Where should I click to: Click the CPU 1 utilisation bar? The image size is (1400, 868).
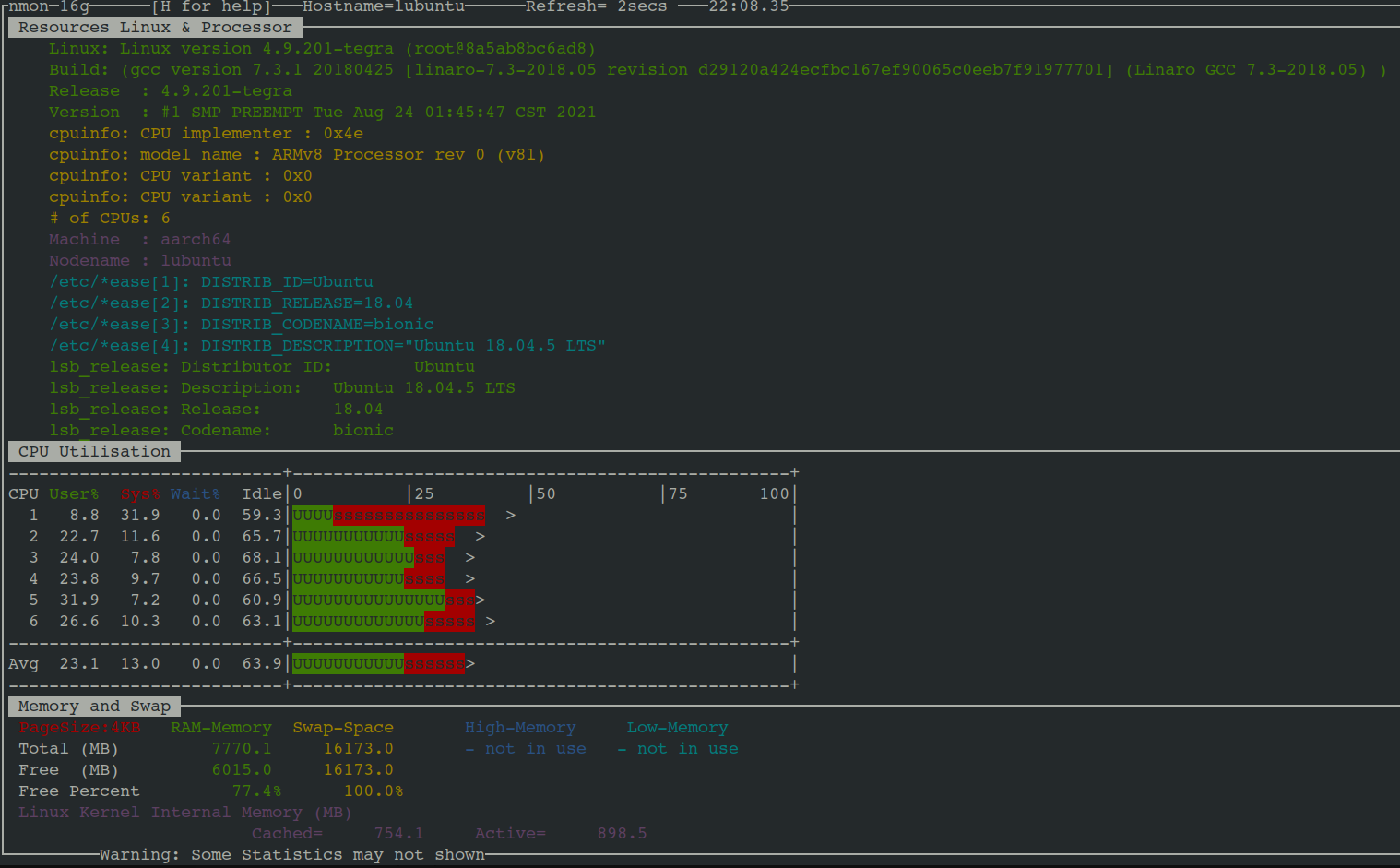[x=388, y=516]
